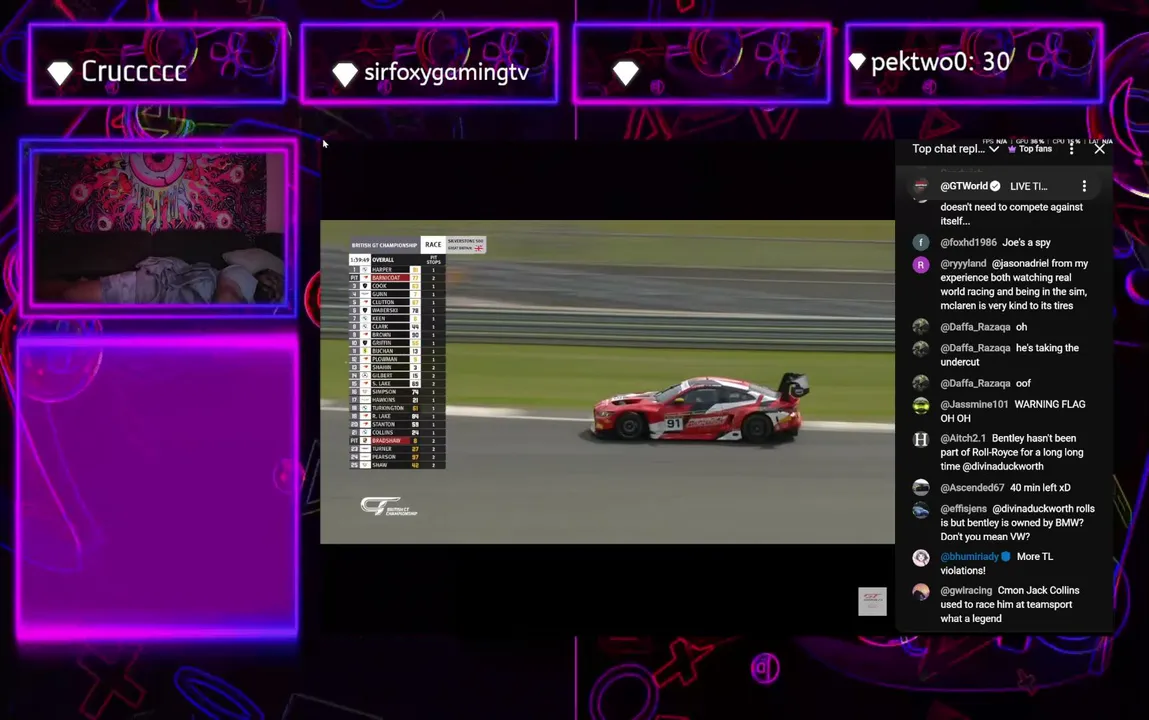This screenshot has height=720, width=1149.
Task: Click the @foxhd1986 username in chat
Action: click(x=968, y=242)
